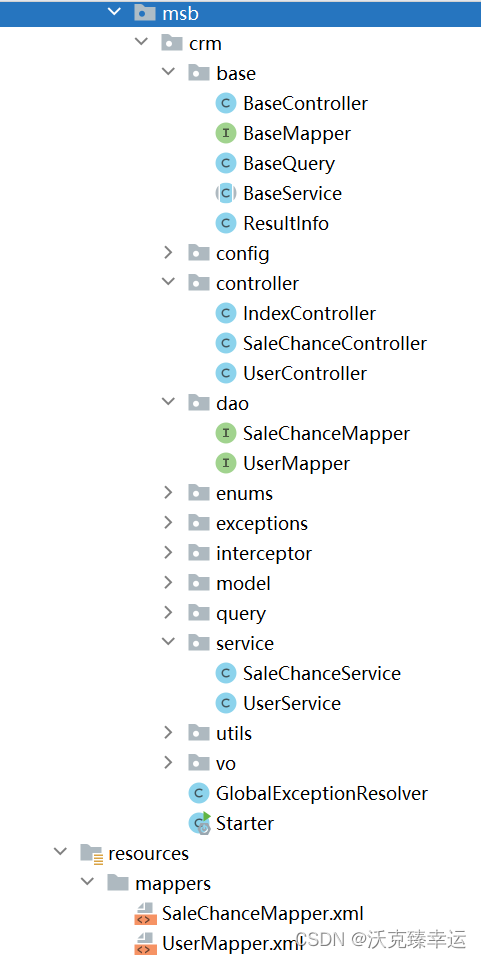Screen dimensions: 481x958
Task: Expand the interceptor package
Action: coord(168,552)
